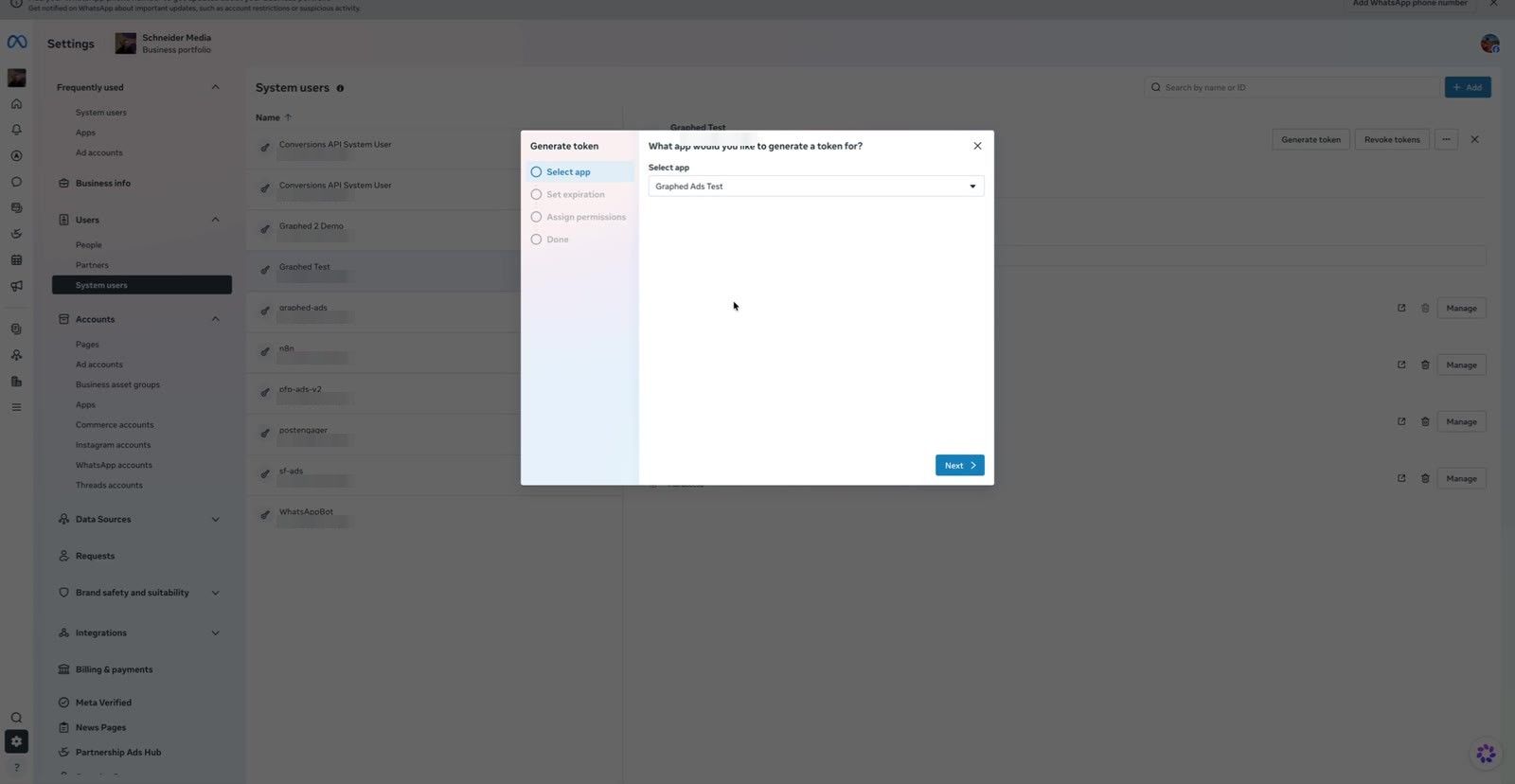Click the last Manage button
The width and height of the screenshot is (1515, 784).
click(x=1461, y=479)
